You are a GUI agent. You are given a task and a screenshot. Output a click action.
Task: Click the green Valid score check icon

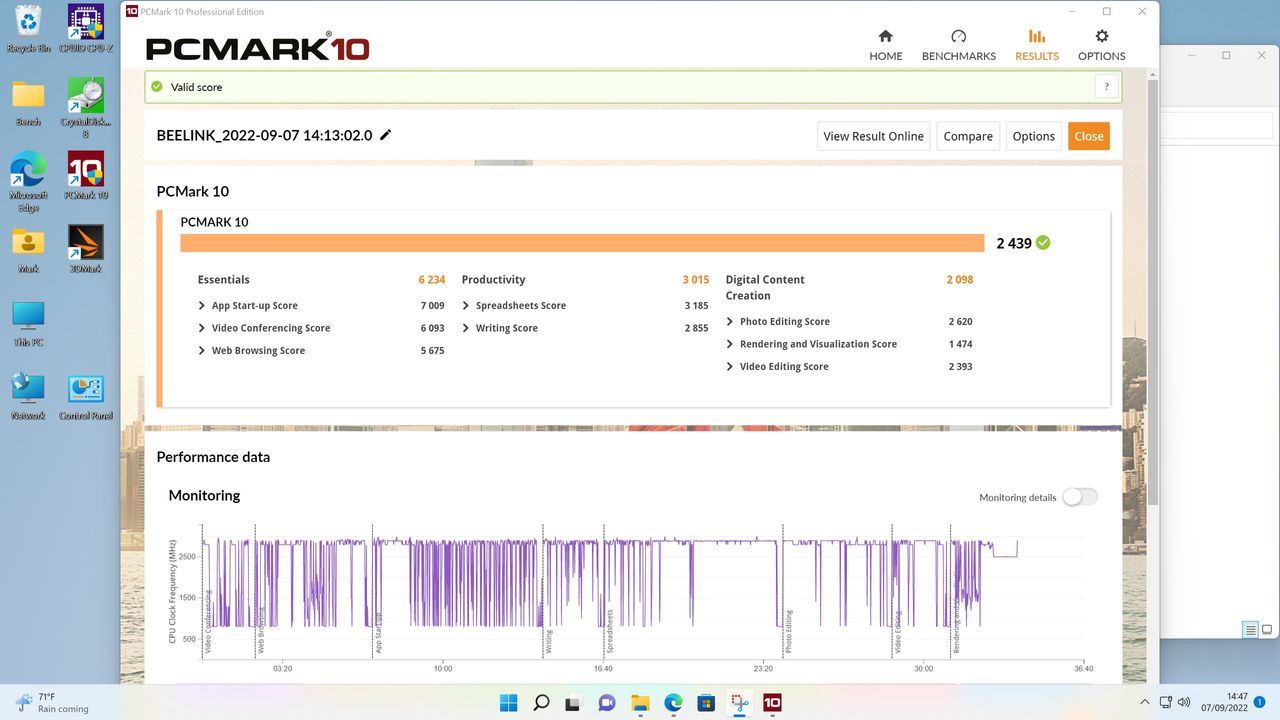[x=156, y=87]
